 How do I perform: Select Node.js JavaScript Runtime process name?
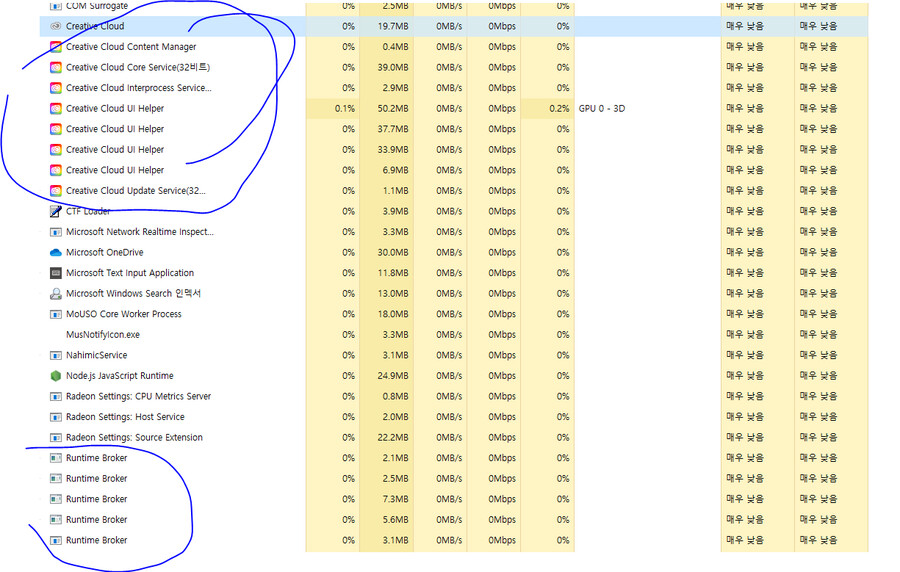(119, 376)
